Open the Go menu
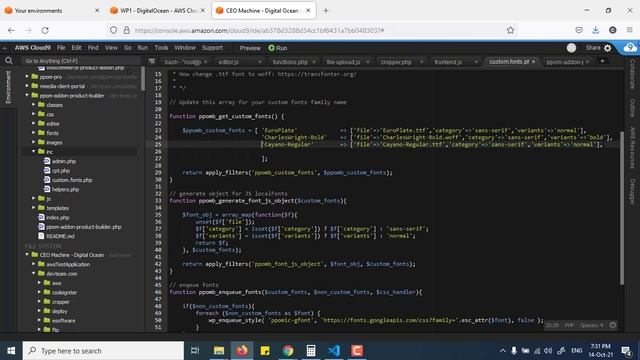 (128, 48)
